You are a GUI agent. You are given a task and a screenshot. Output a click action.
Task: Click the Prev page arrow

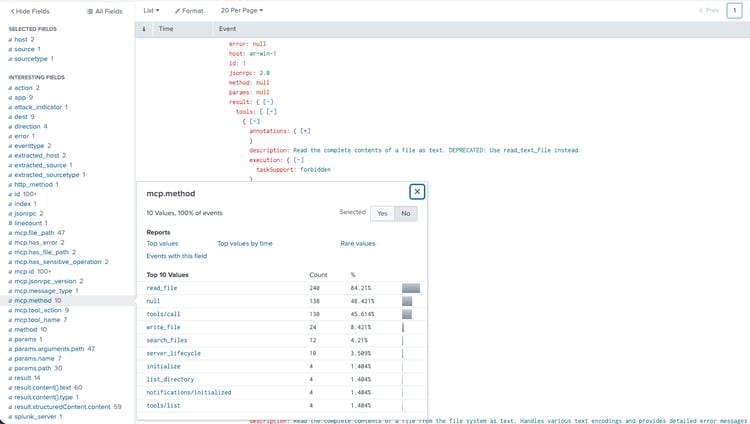pos(701,11)
